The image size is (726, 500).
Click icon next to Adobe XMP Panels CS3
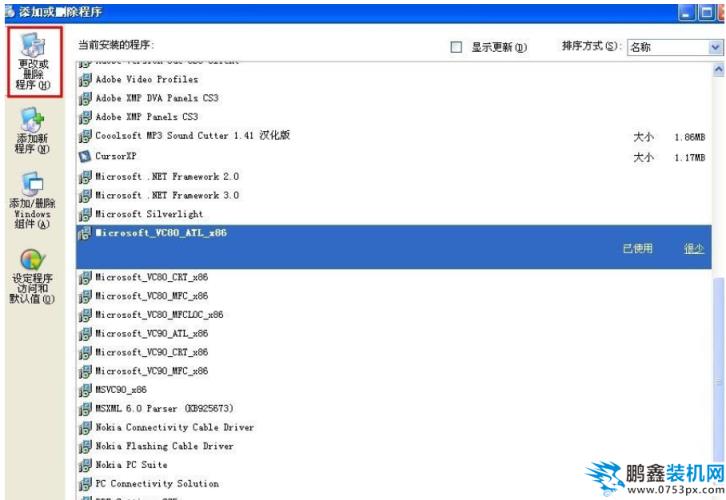(x=85, y=118)
